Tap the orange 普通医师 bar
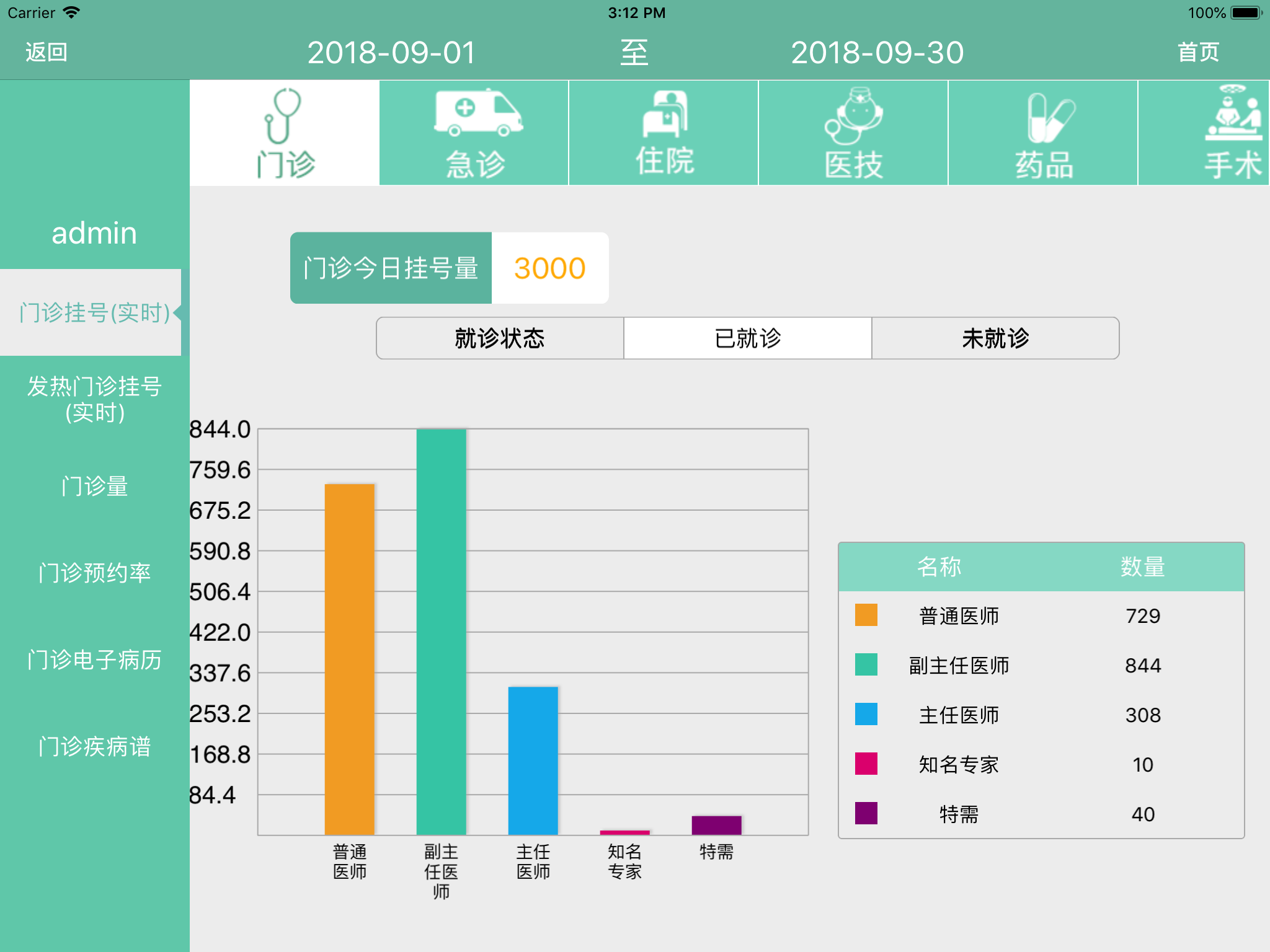The height and width of the screenshot is (952, 1270). click(349, 659)
